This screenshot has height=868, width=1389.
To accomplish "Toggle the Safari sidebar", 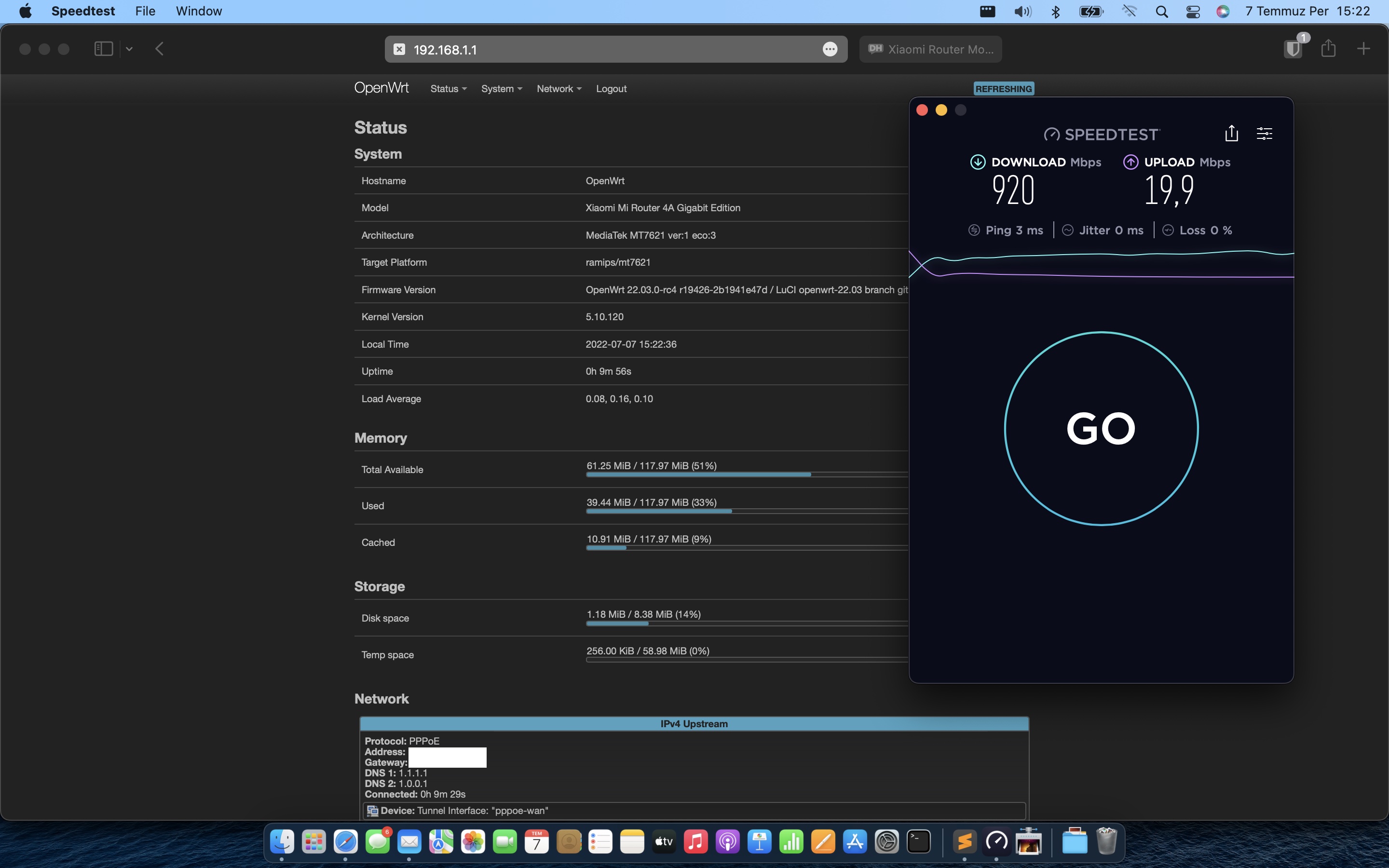I will pos(103,49).
